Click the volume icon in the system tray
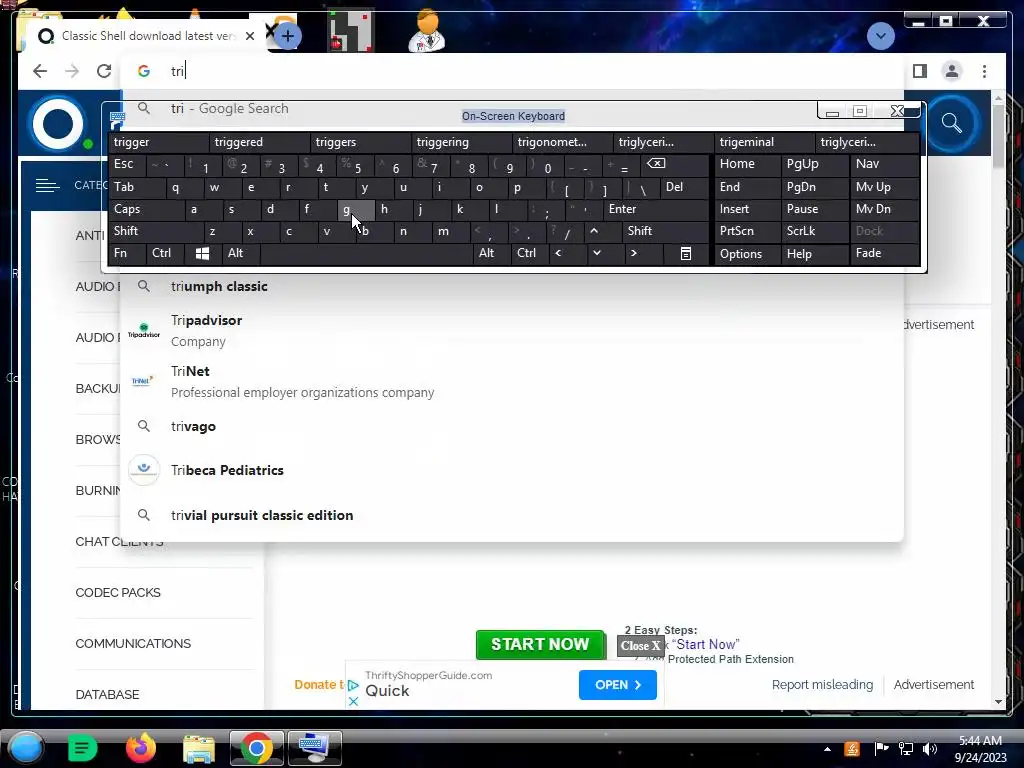 pos(929,748)
